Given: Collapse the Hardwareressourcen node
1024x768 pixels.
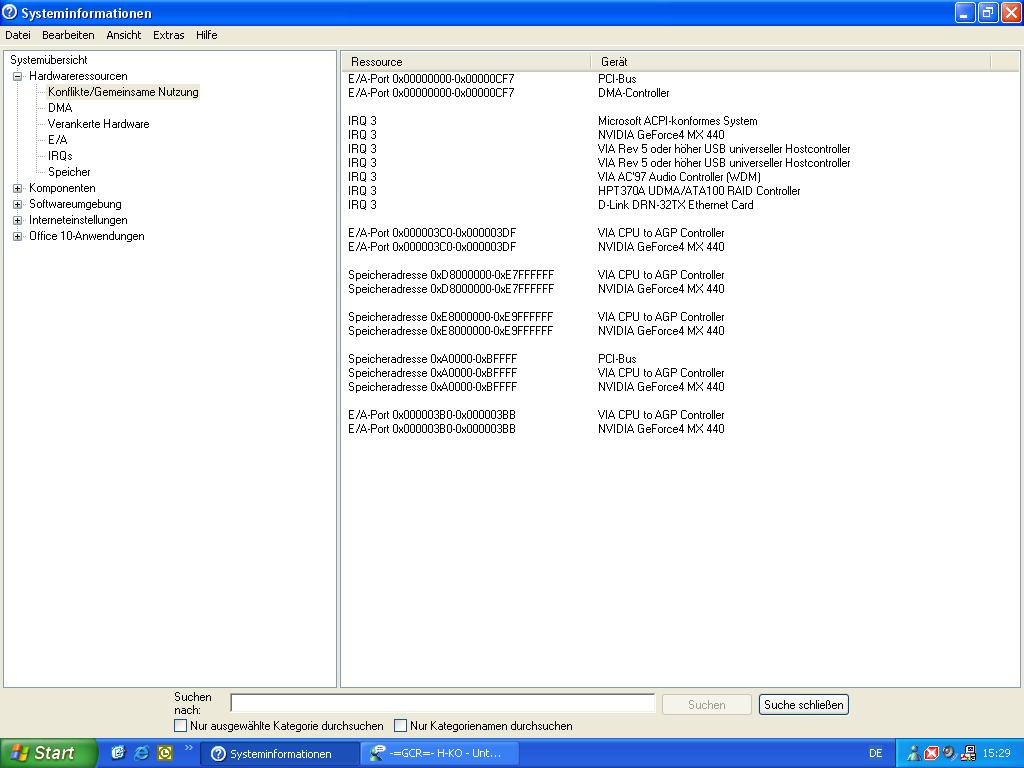Looking at the screenshot, I should [x=18, y=76].
